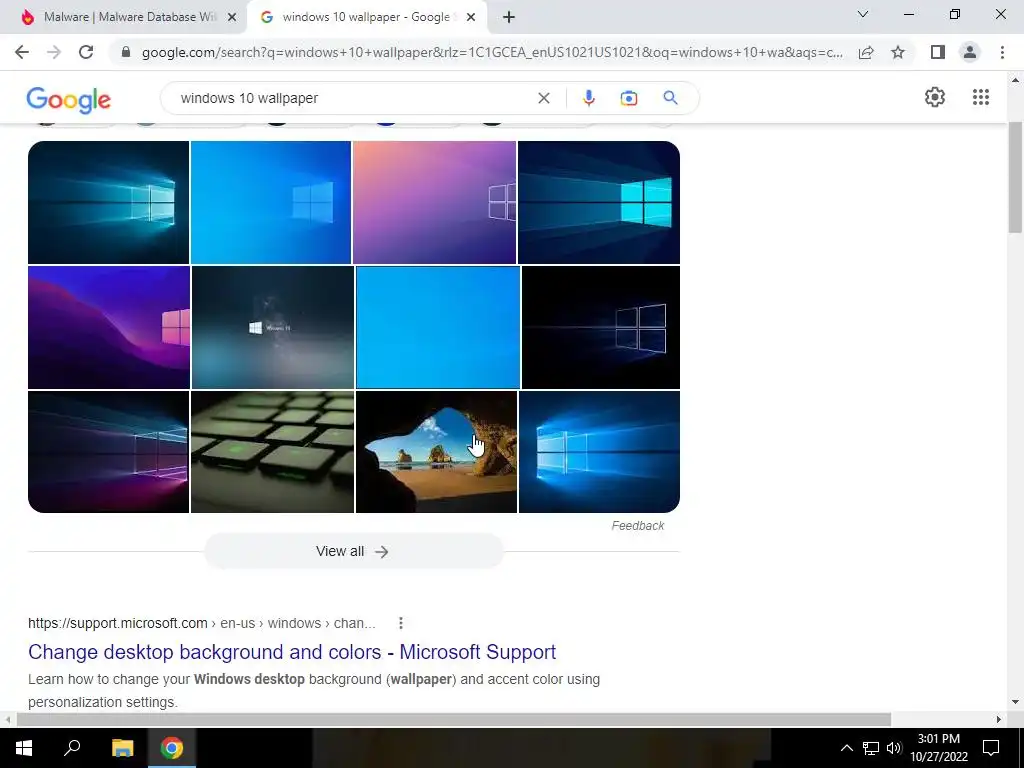Show hidden system tray icons
Image resolution: width=1024 pixels, height=768 pixels.
[846, 748]
